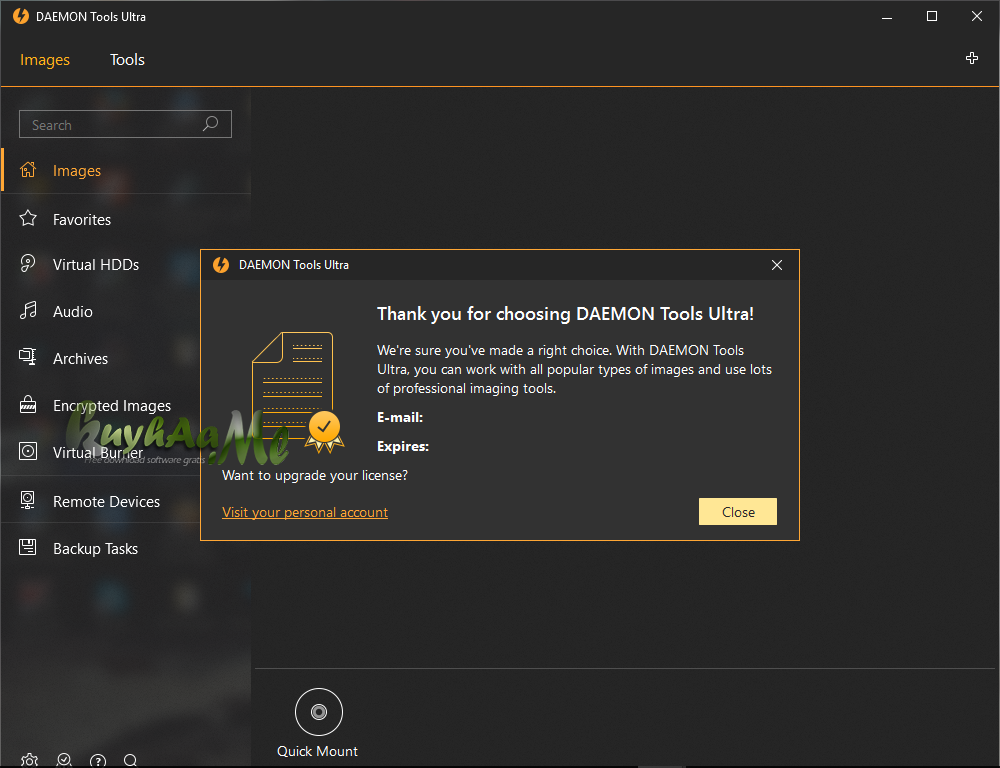The height and width of the screenshot is (768, 1000).
Task: Select the Audio music note icon
Action: pyautogui.click(x=28, y=311)
